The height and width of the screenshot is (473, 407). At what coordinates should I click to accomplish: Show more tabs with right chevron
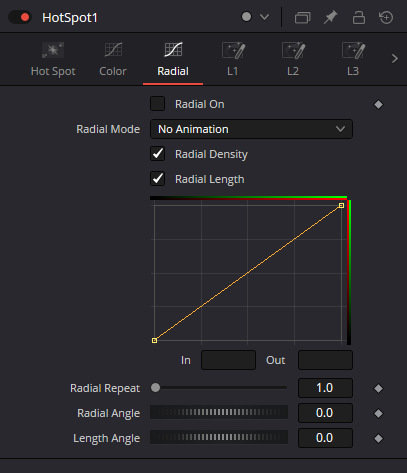[x=395, y=59]
